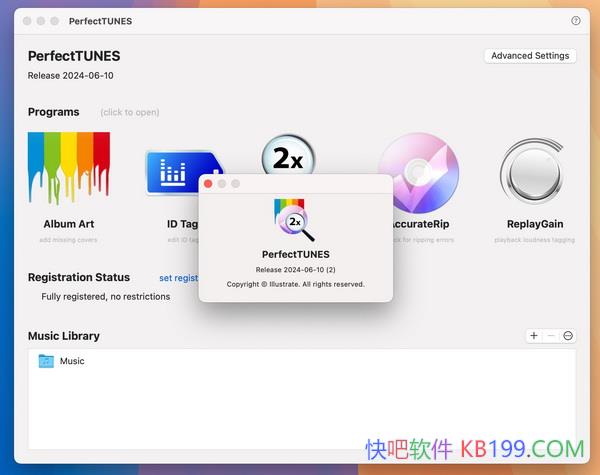Click the Album Art label text
The height and width of the screenshot is (475, 600).
(x=68, y=224)
